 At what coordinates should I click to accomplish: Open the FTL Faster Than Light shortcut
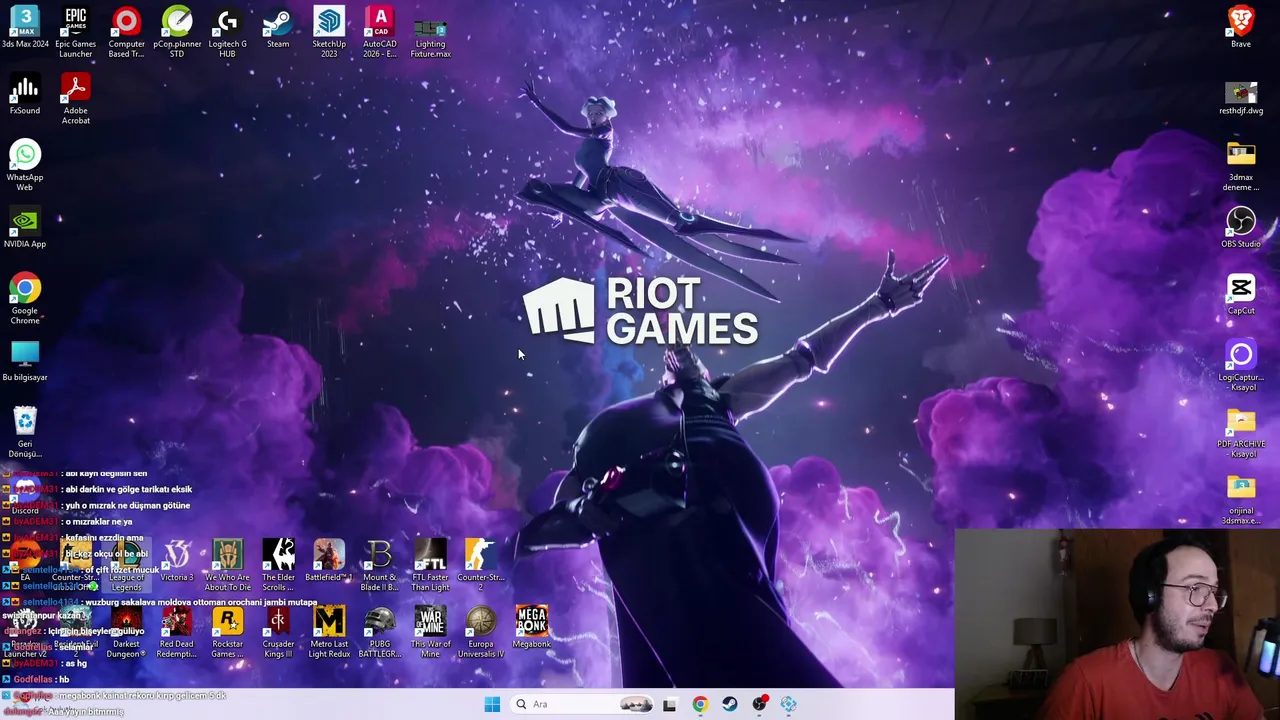430,565
